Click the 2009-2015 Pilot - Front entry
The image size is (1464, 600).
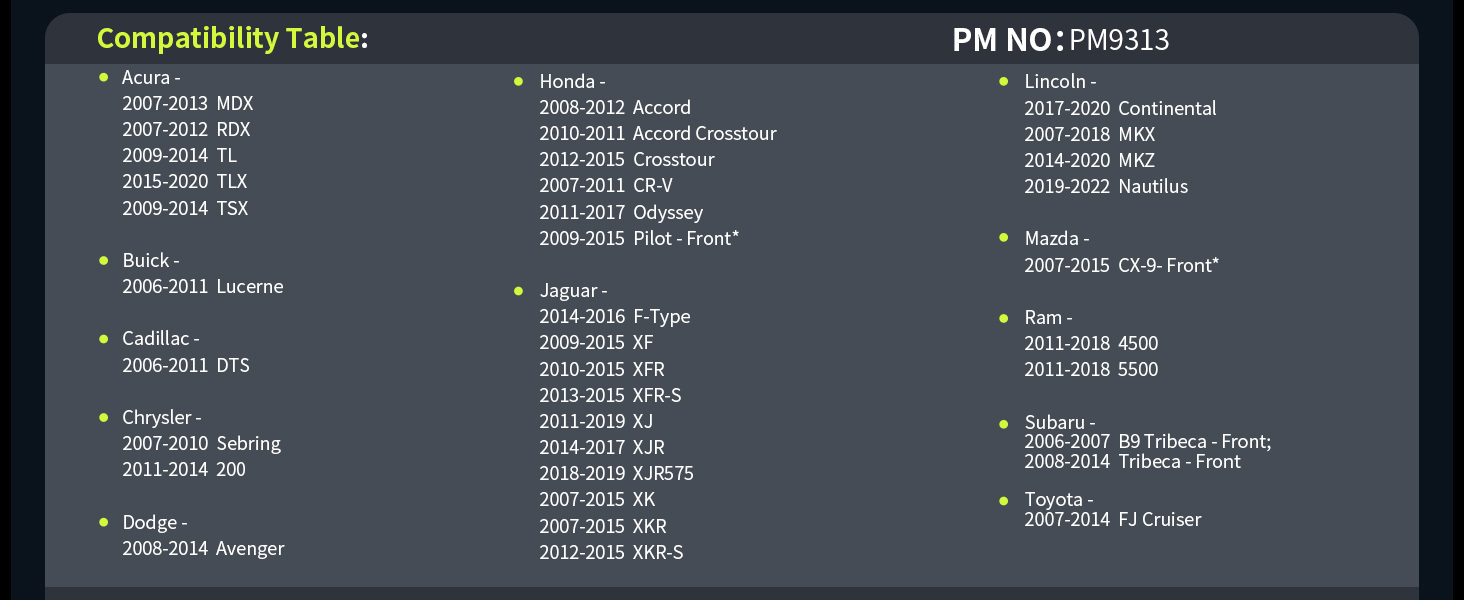[x=639, y=239]
